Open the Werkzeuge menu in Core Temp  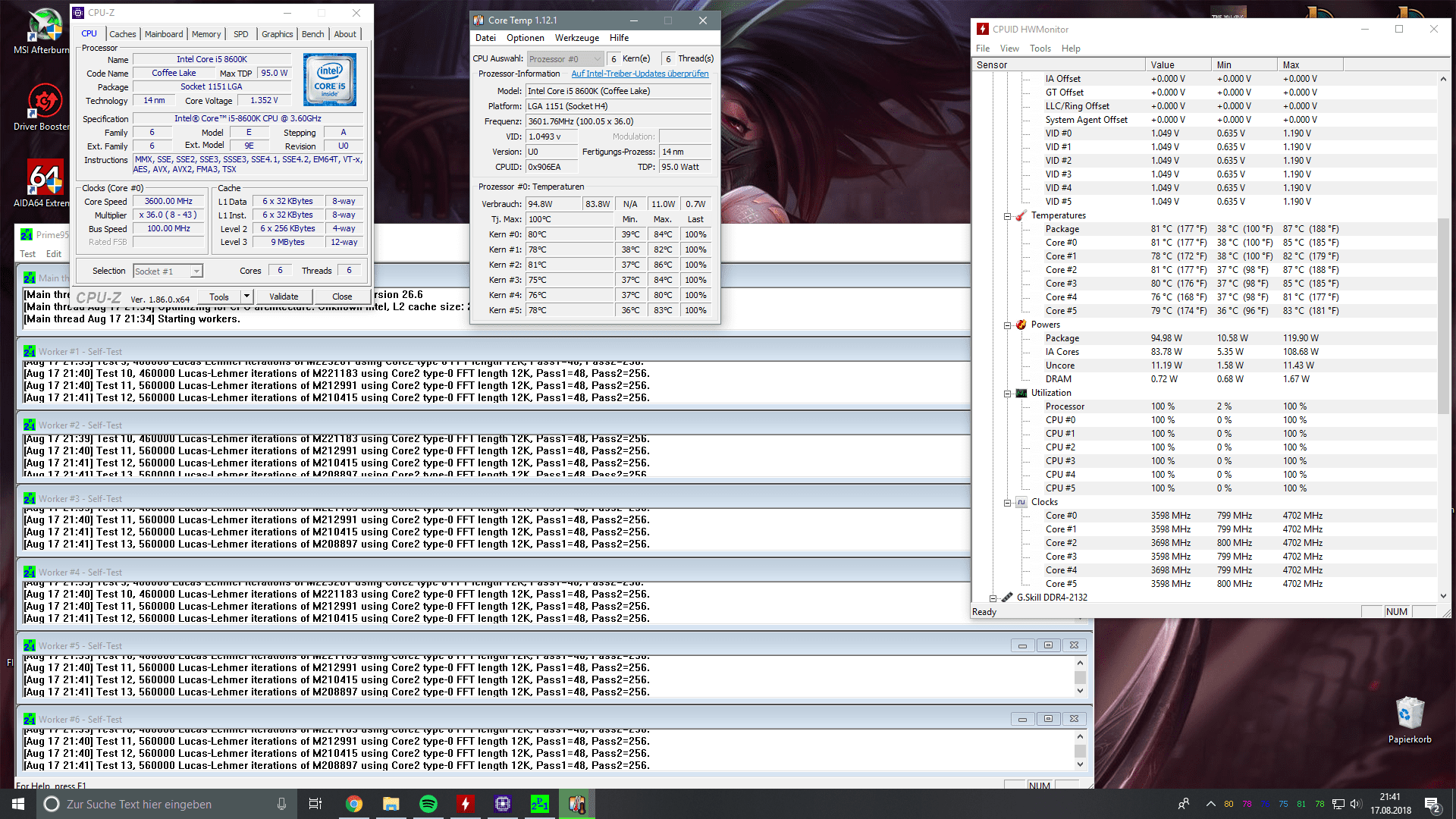pyautogui.click(x=577, y=38)
